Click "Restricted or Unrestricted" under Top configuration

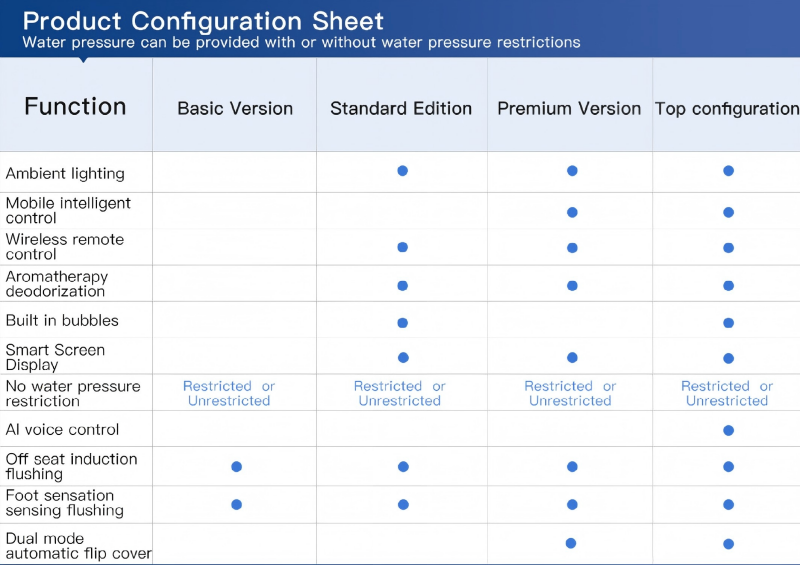point(727,393)
